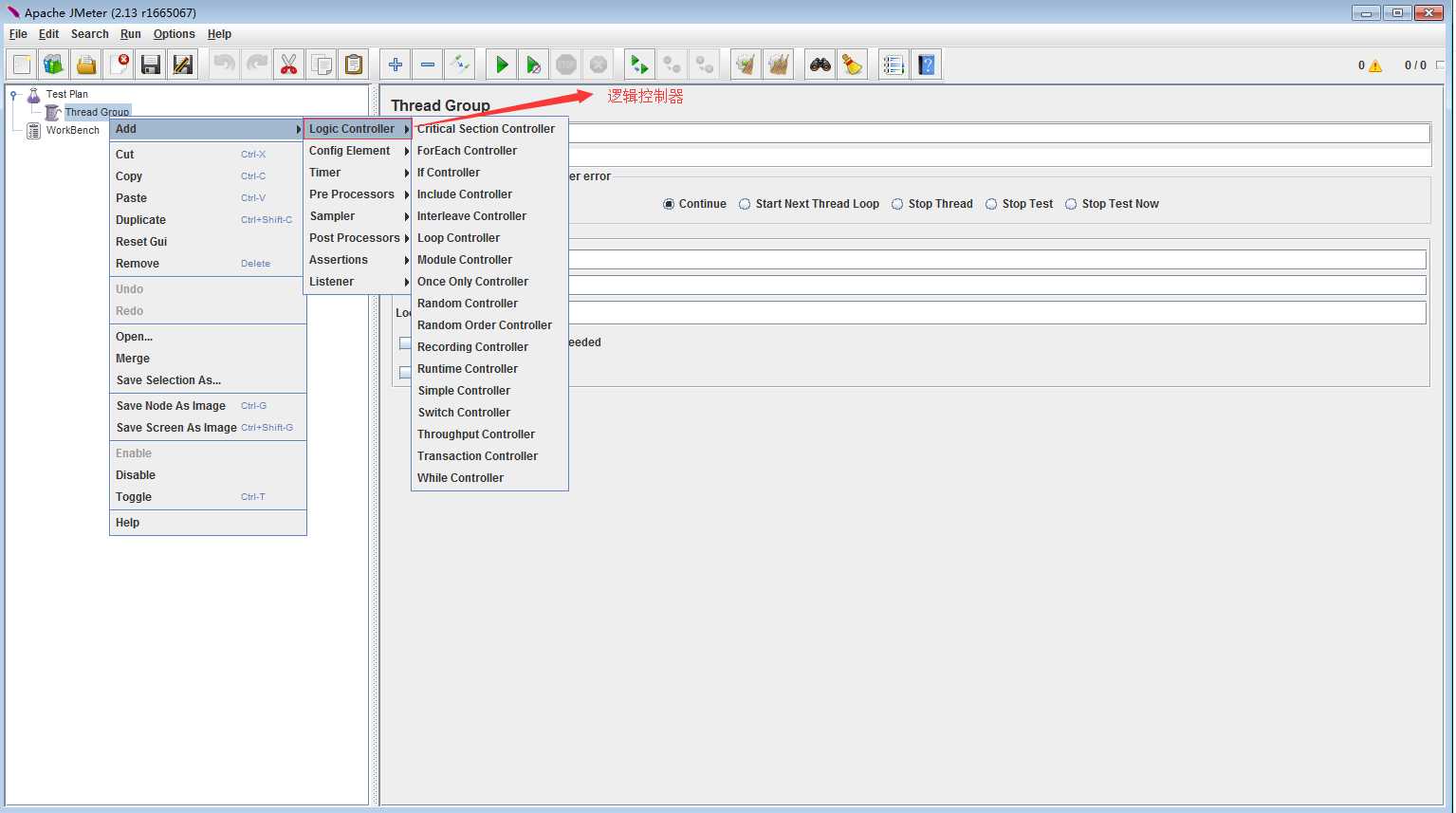Click Duplicate in the context menu
Image resolution: width=1456 pixels, height=813 pixels.
pos(208,220)
